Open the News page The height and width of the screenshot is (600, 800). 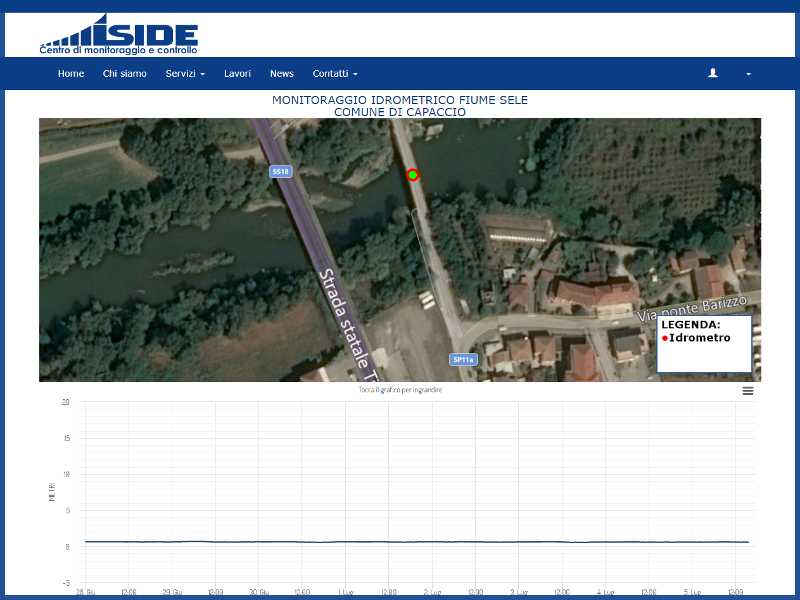click(282, 73)
